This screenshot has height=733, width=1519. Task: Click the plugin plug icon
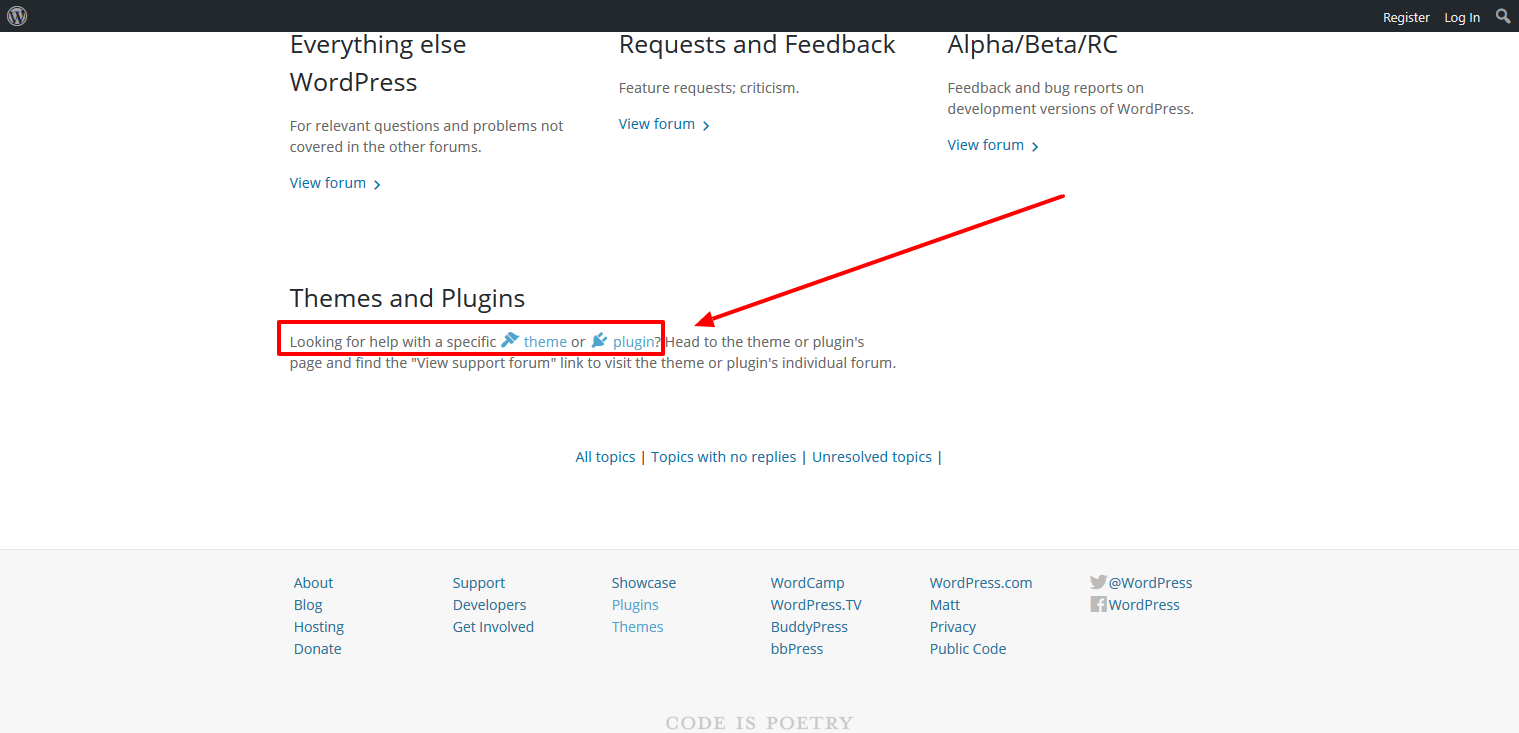tap(600, 340)
